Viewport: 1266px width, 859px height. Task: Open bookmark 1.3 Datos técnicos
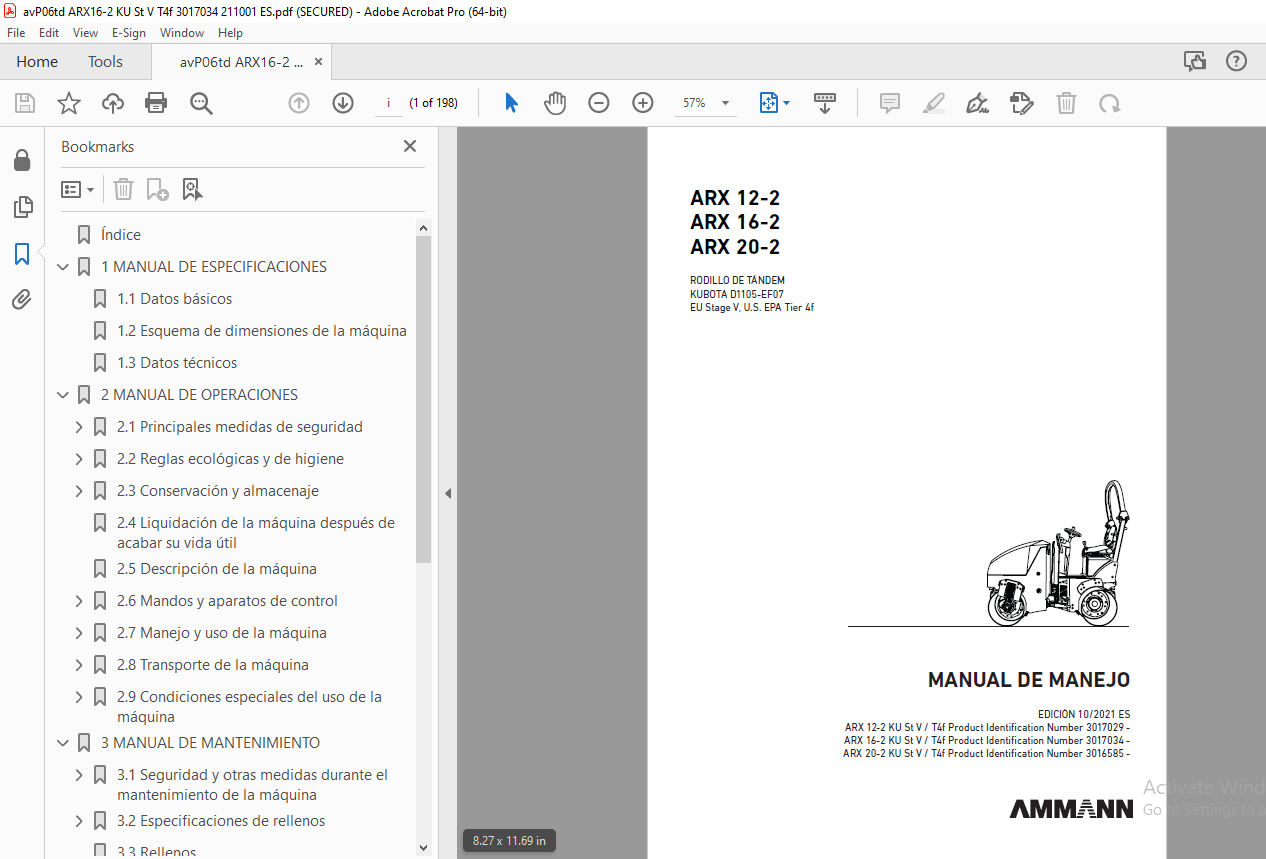[177, 363]
